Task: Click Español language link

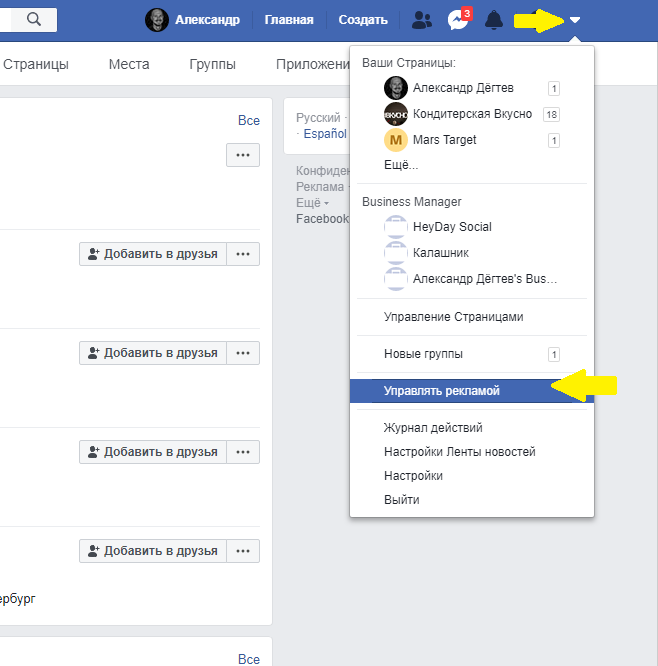Action: coord(325,134)
